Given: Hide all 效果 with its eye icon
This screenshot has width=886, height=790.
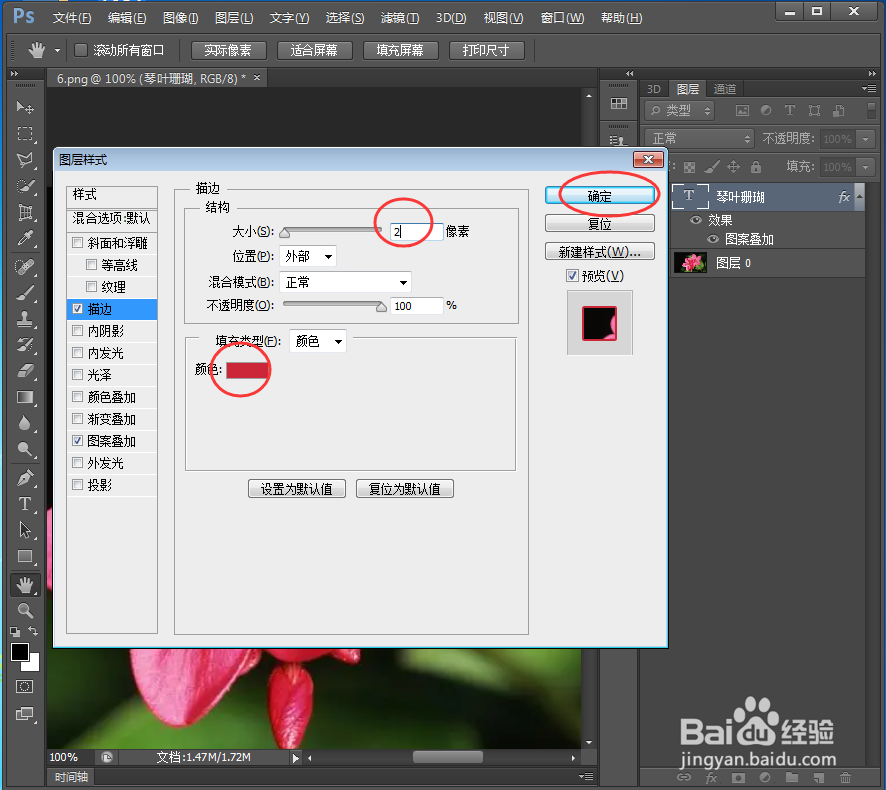Looking at the screenshot, I should tap(696, 220).
